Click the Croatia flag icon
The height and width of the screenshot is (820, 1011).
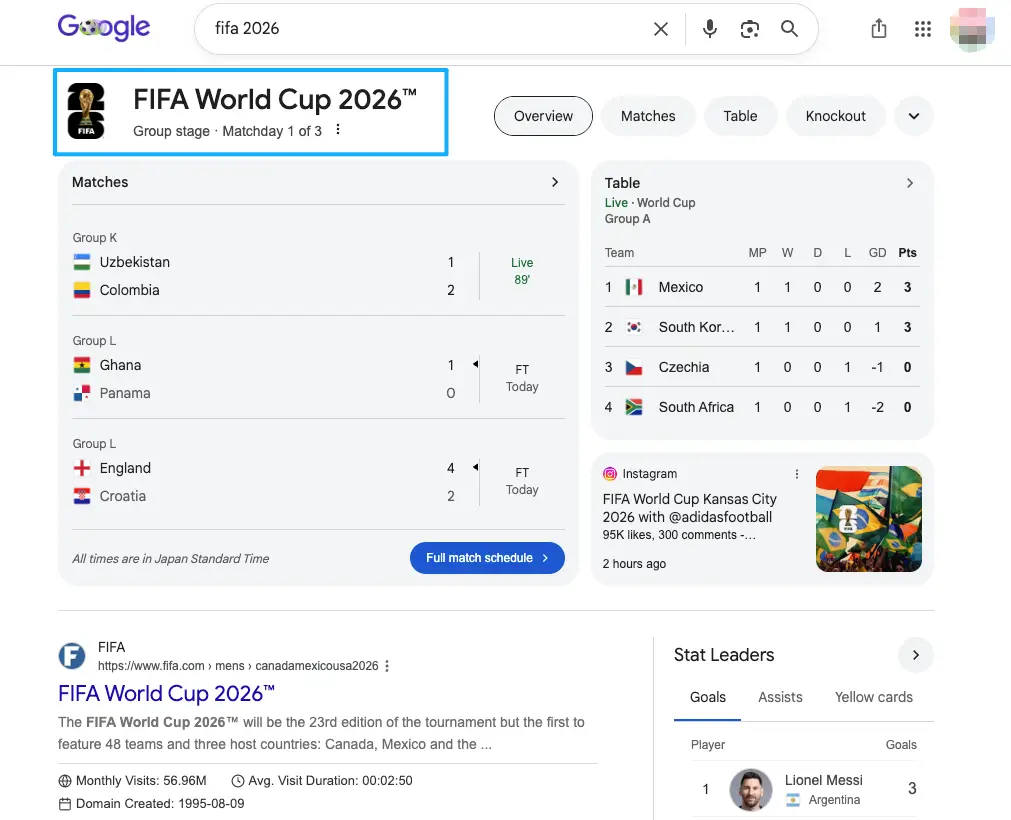click(x=82, y=496)
